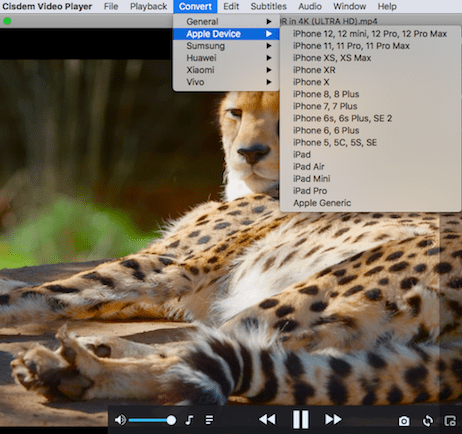The height and width of the screenshot is (434, 462).
Task: Open the Subtitles menu
Action: click(x=268, y=6)
